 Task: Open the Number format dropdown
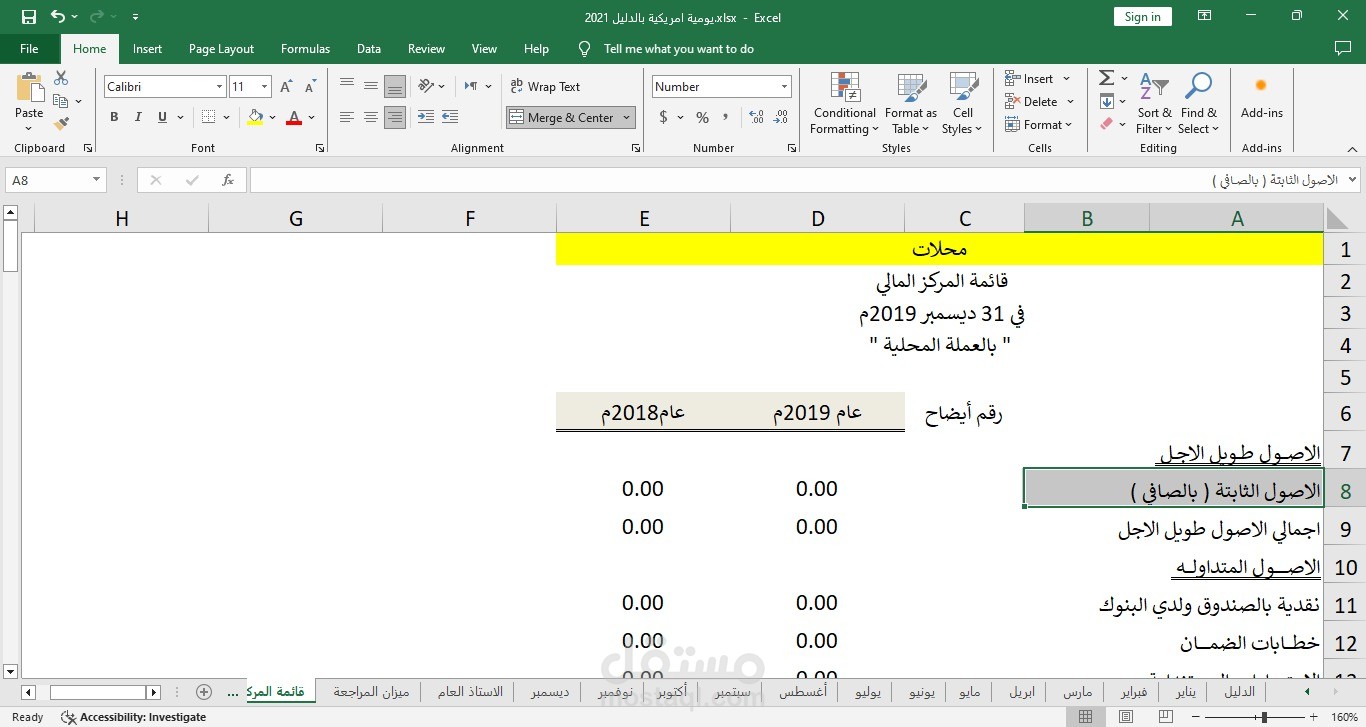click(x=784, y=87)
